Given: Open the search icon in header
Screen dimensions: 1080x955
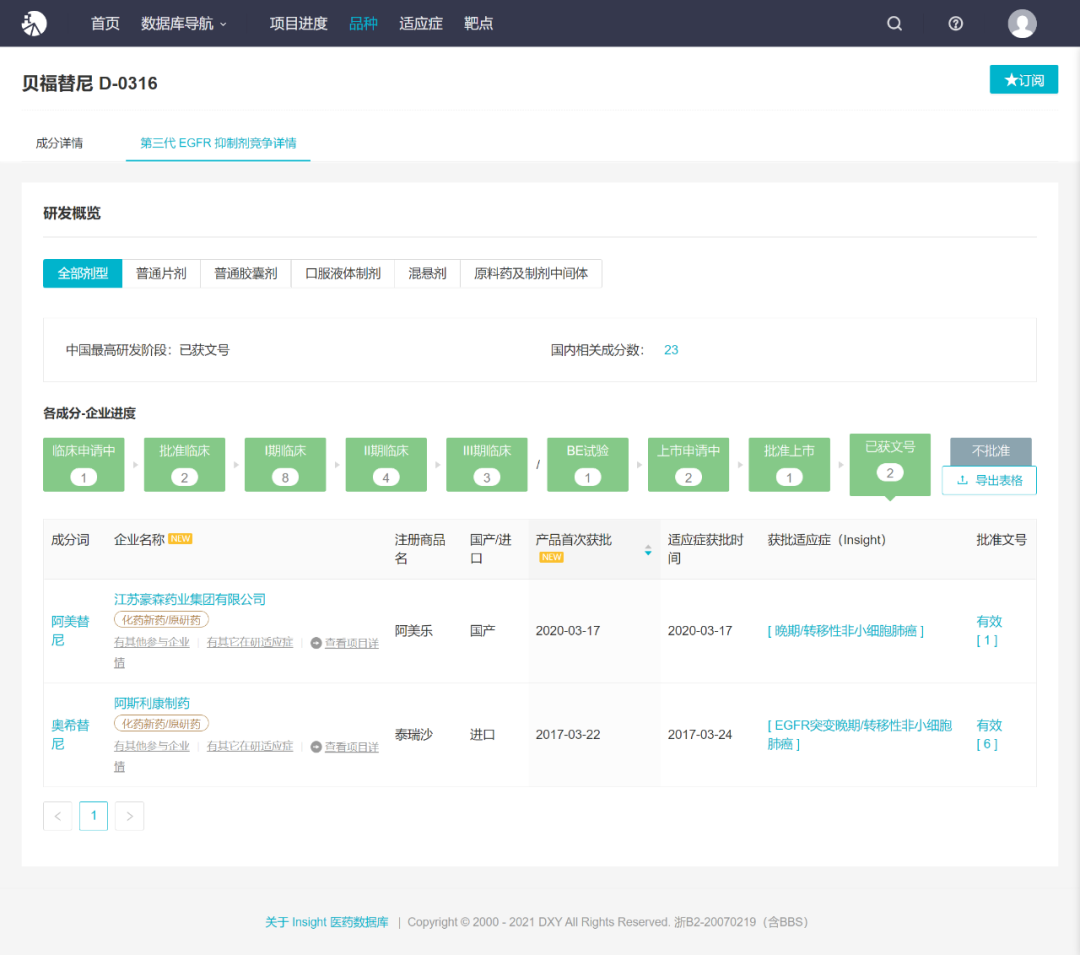Looking at the screenshot, I should [x=894, y=23].
